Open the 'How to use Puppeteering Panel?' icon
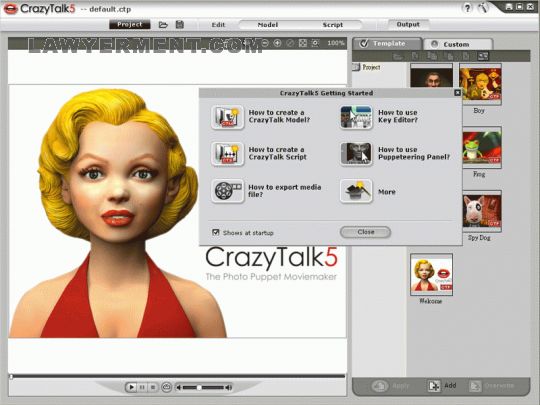 click(356, 154)
